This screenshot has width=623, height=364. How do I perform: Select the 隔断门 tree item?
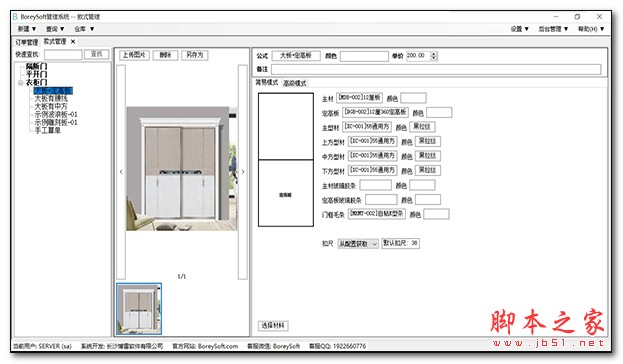pos(36,66)
